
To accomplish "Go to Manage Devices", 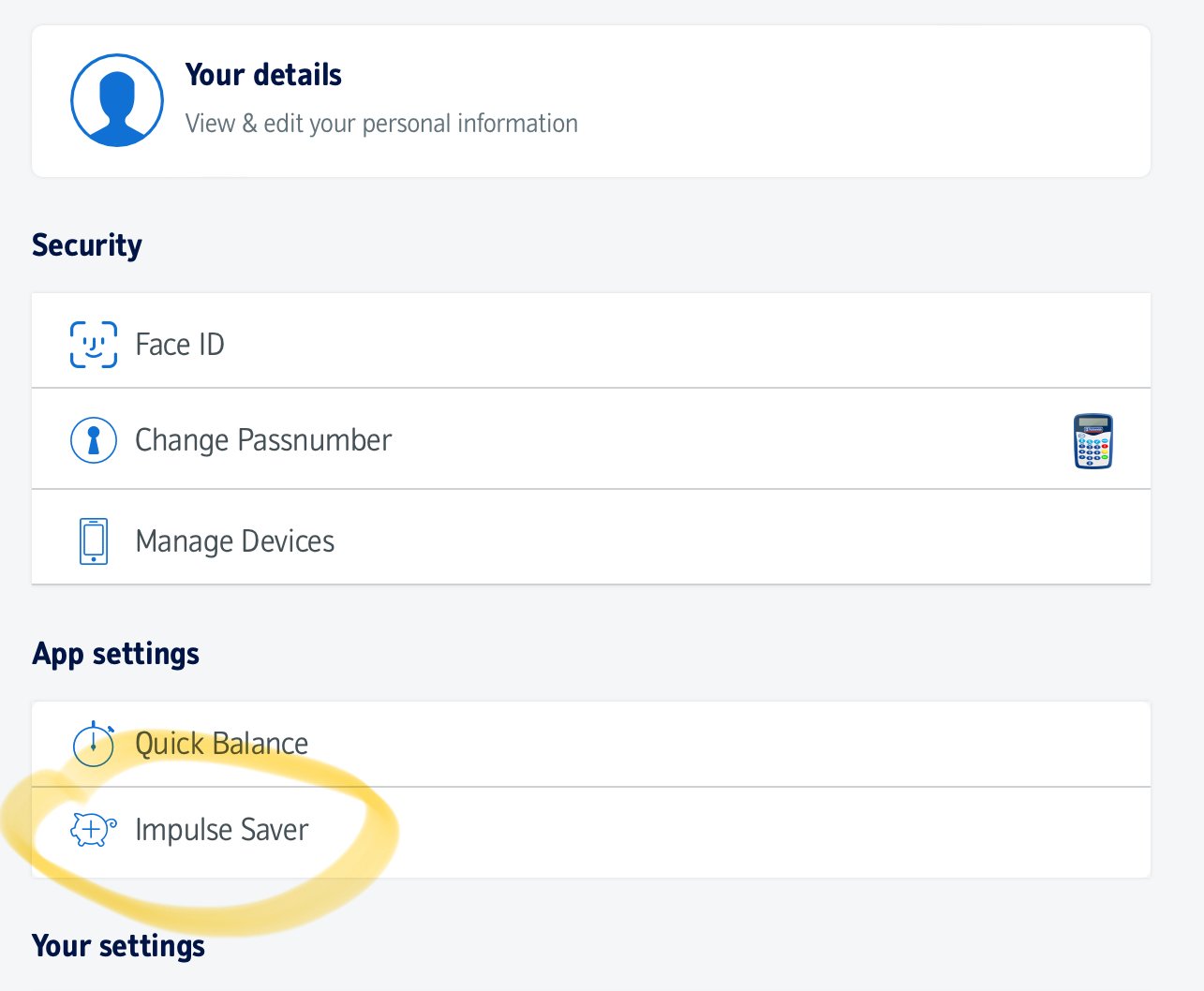I will click(x=234, y=541).
